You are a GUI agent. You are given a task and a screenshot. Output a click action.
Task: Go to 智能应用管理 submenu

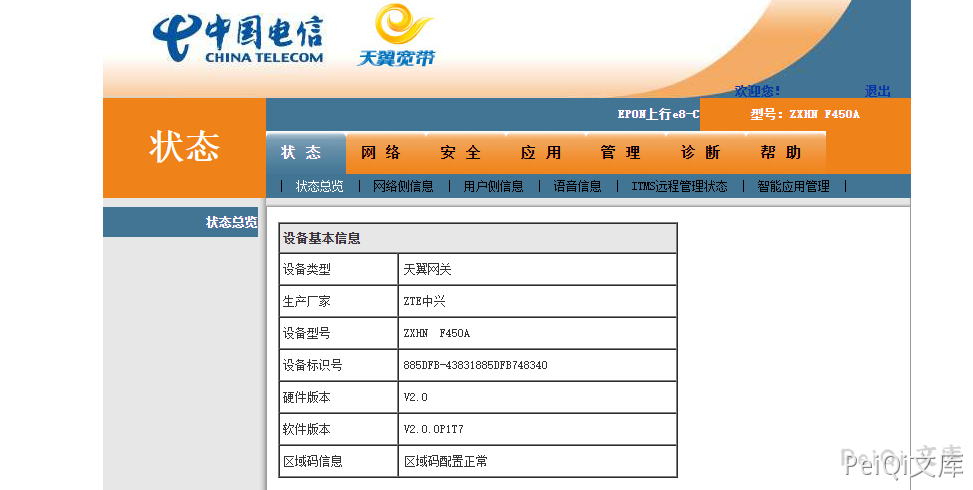pos(793,186)
